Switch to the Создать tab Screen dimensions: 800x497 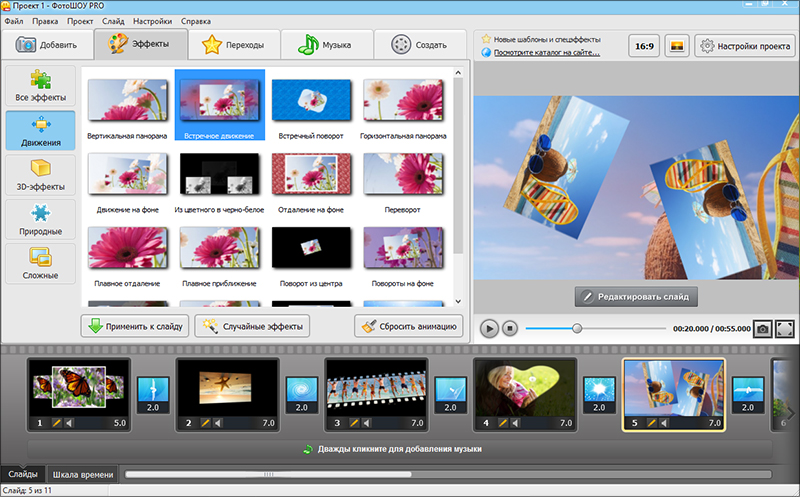click(419, 45)
